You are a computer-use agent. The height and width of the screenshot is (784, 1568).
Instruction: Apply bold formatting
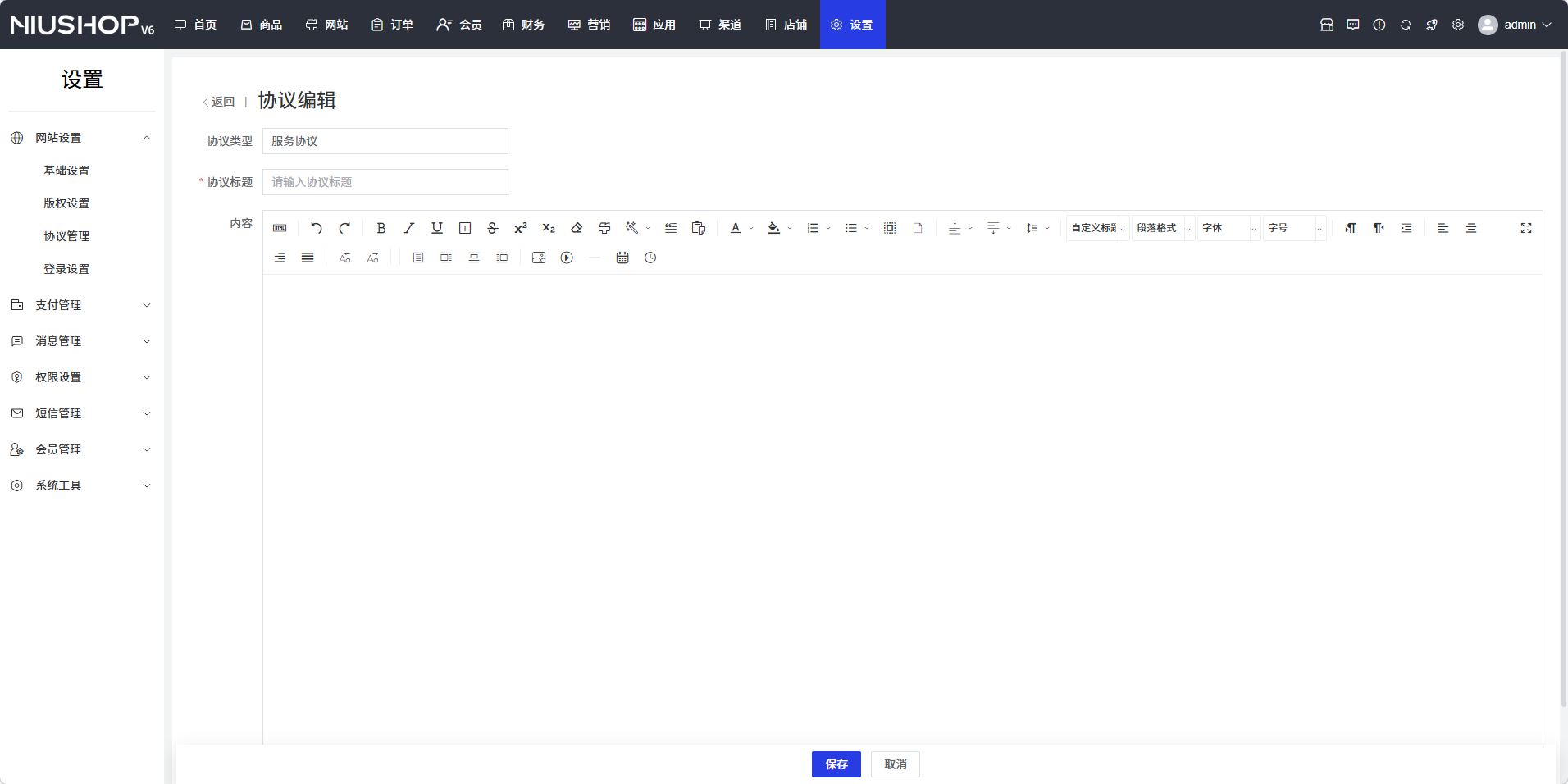click(381, 228)
